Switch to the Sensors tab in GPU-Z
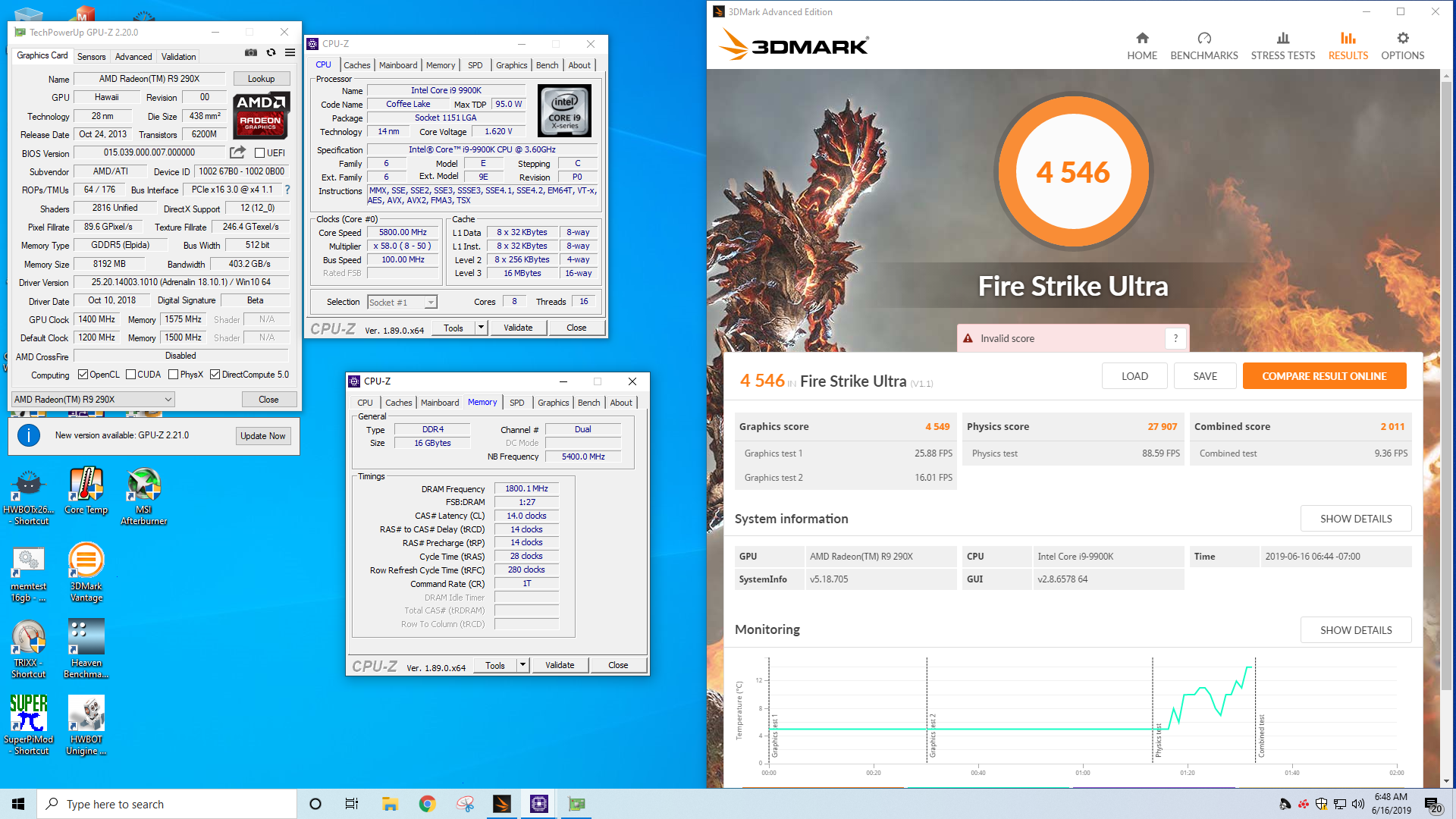The width and height of the screenshot is (1456, 819). point(92,57)
